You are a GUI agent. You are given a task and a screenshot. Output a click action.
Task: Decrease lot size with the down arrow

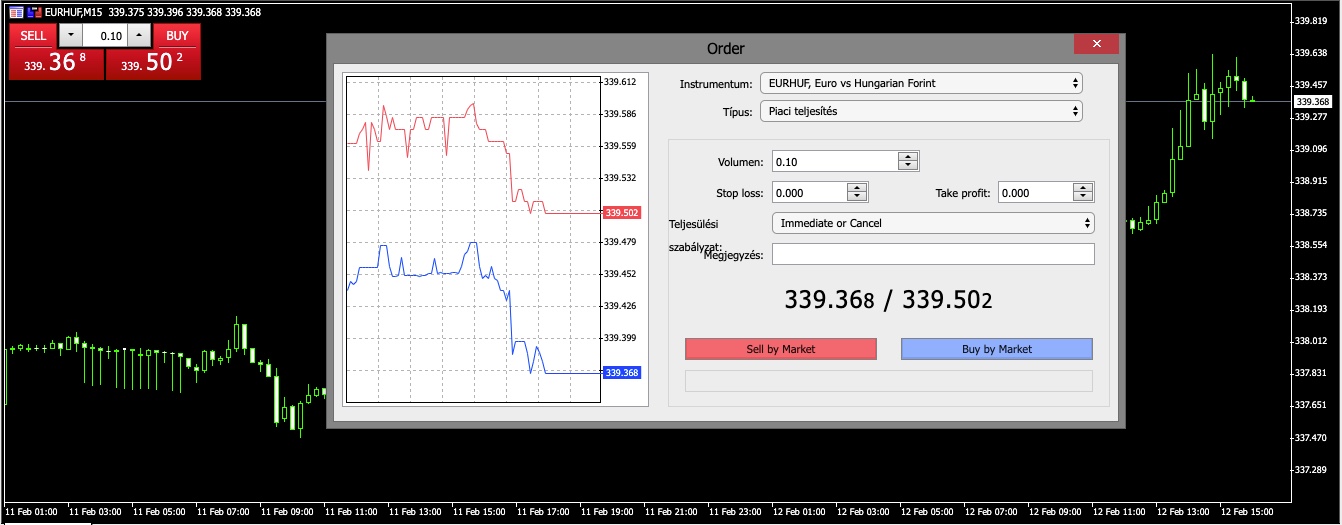[x=71, y=36]
